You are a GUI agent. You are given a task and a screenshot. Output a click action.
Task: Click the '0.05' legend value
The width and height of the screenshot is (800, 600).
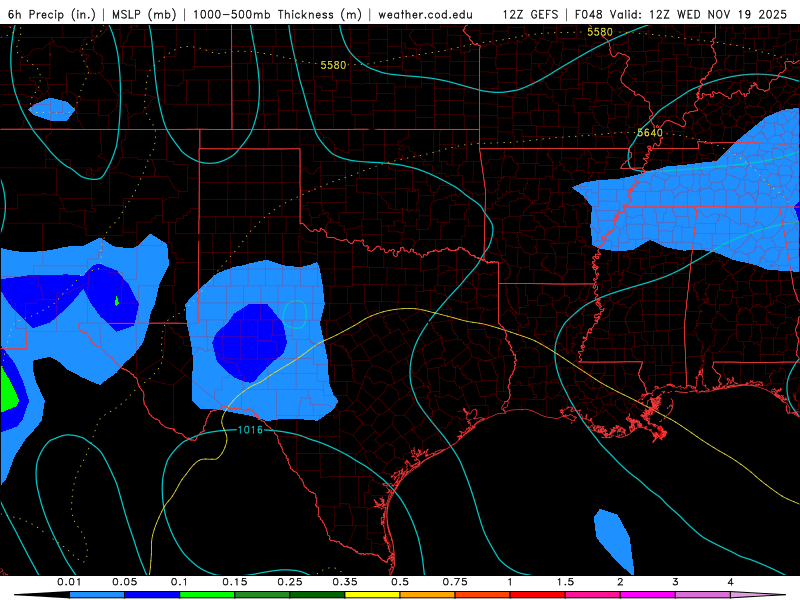pos(124,582)
